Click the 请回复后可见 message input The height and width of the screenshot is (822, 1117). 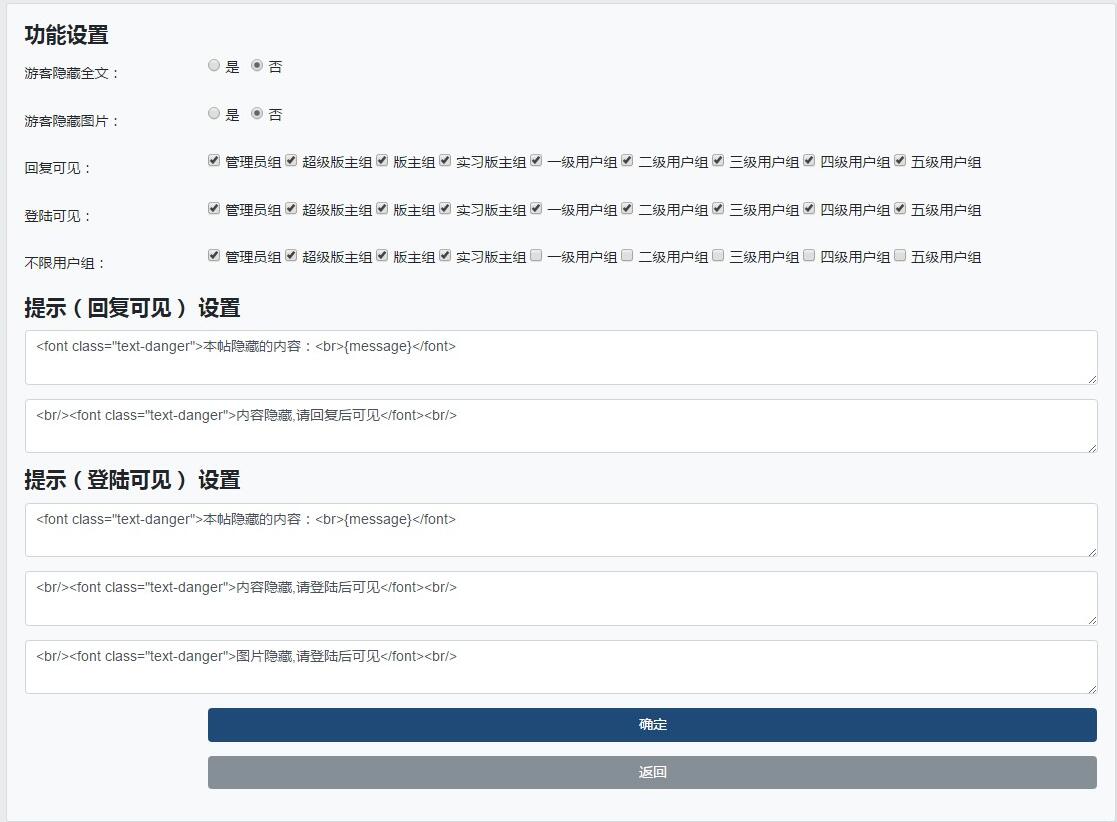pyautogui.click(x=556, y=425)
